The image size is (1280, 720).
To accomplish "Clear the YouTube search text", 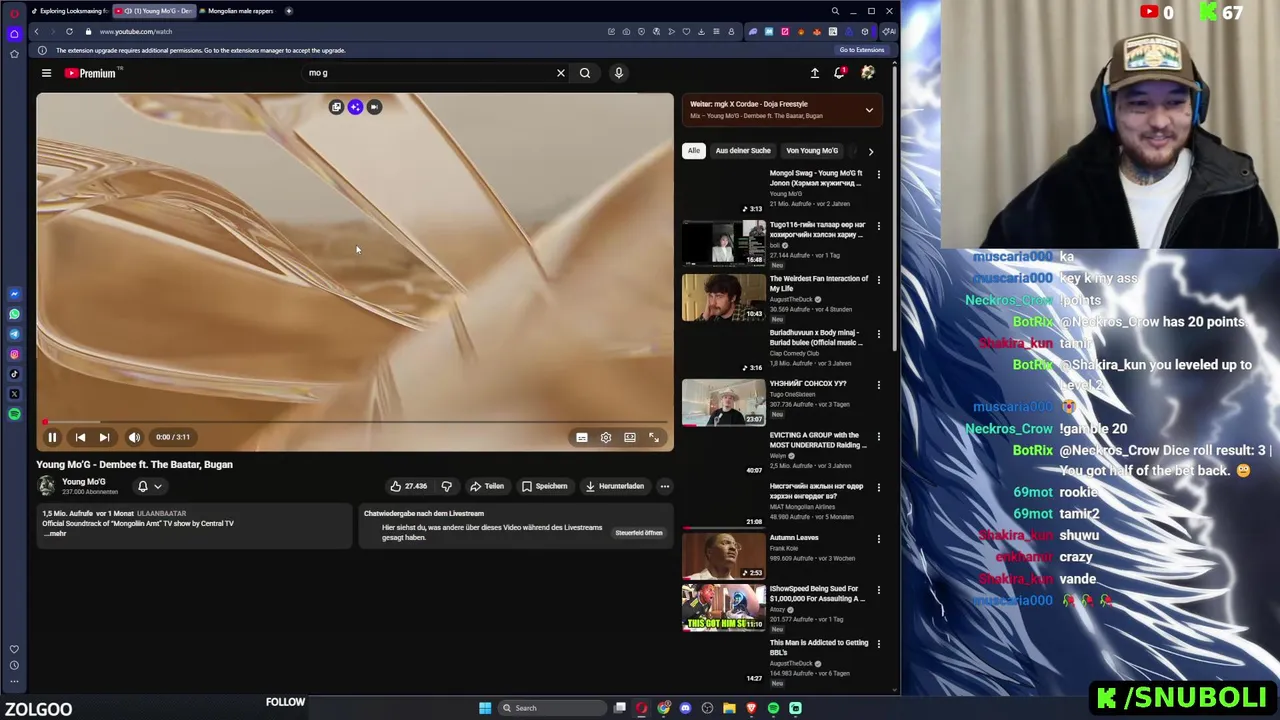I will click(x=561, y=73).
